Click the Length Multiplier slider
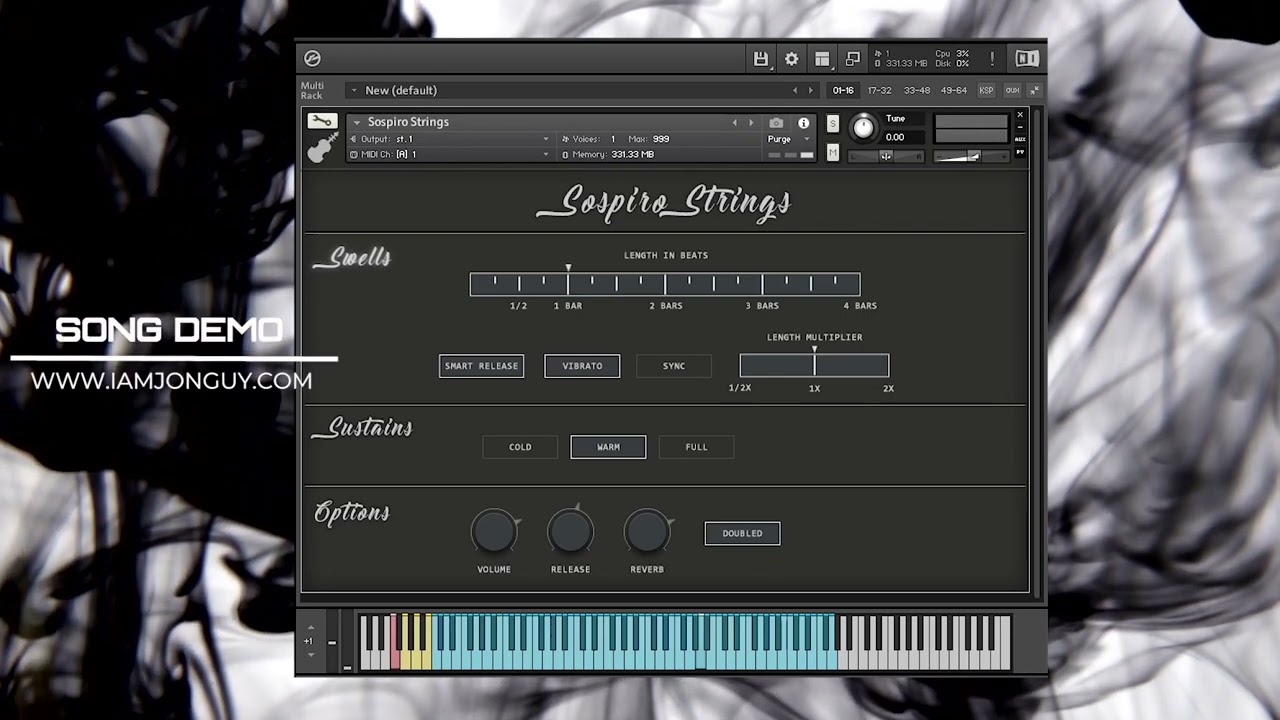Screen dimensions: 1280x720 click(x=814, y=365)
